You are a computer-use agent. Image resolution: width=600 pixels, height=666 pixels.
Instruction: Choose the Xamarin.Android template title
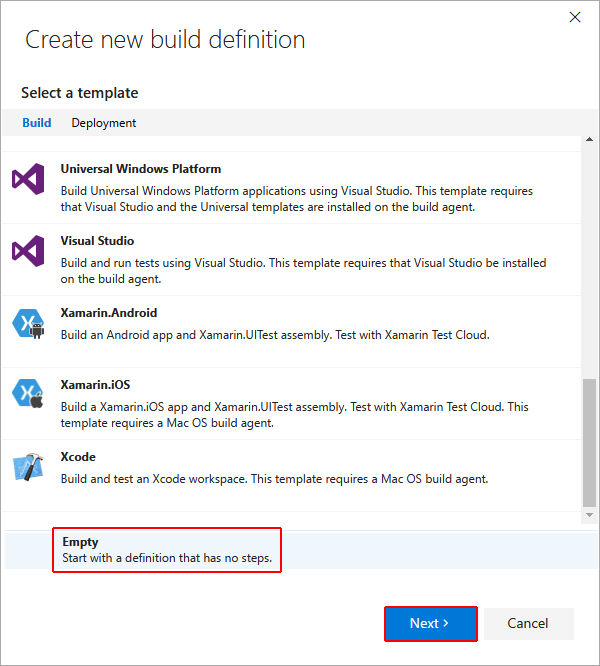click(108, 313)
